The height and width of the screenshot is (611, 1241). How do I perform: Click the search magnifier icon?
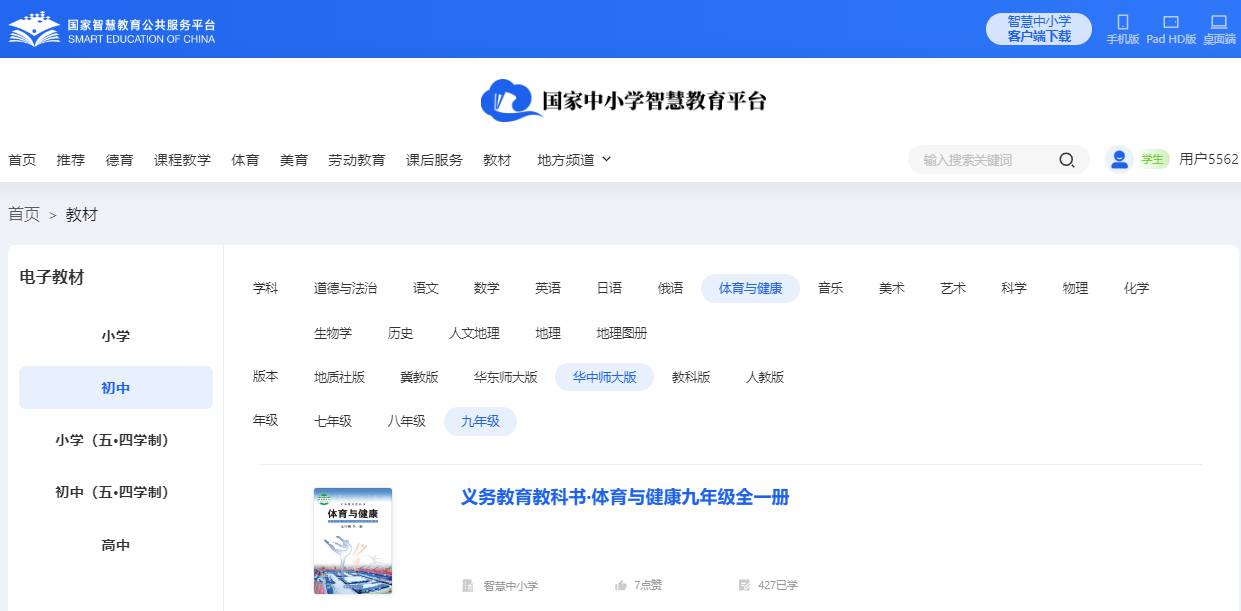coord(1067,160)
